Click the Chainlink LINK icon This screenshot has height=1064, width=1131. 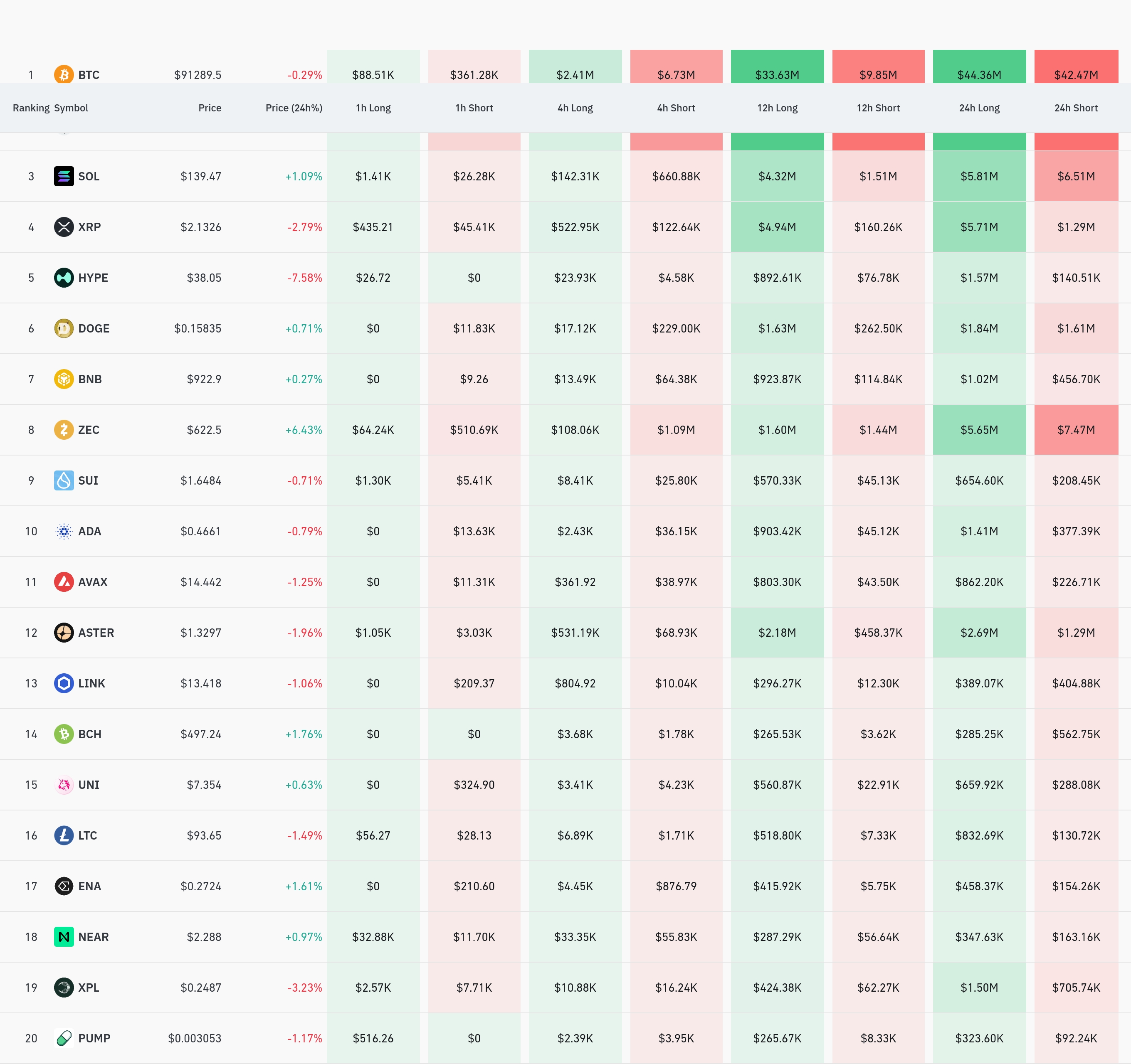64,683
